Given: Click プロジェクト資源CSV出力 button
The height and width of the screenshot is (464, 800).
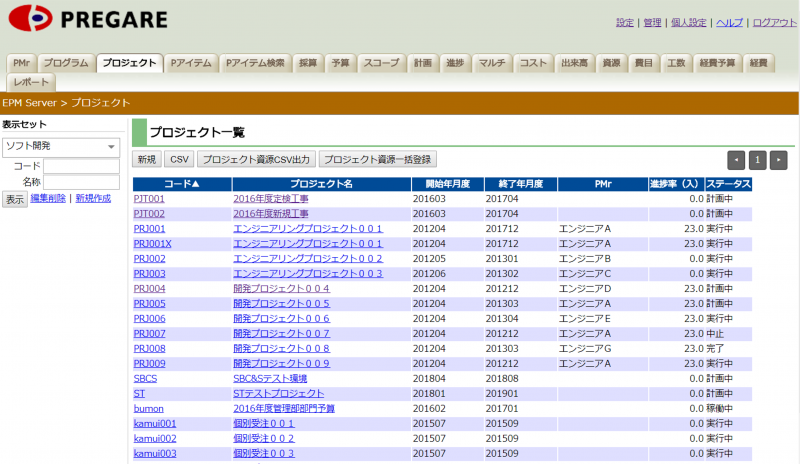Looking at the screenshot, I should [256, 159].
